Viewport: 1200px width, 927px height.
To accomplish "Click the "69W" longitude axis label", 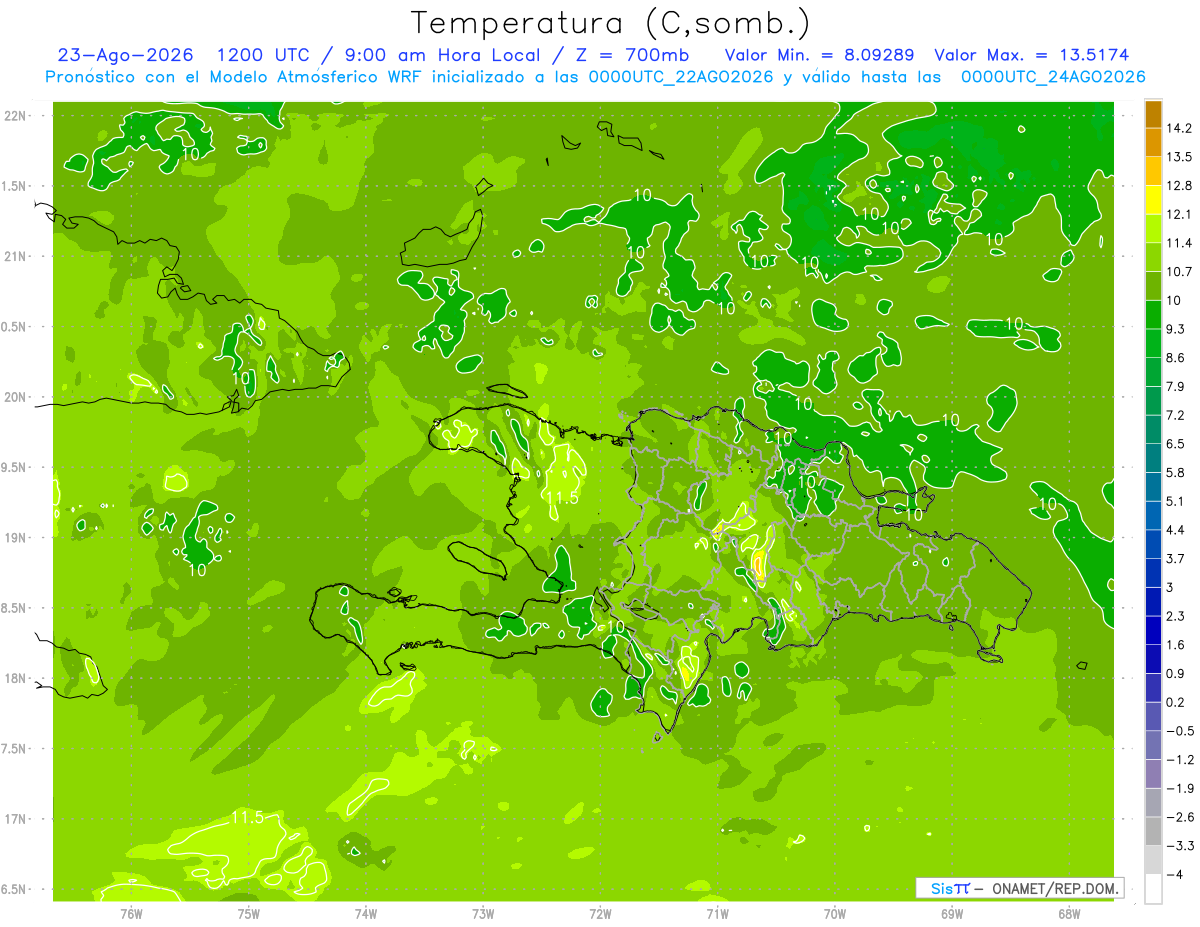I will pos(952,914).
